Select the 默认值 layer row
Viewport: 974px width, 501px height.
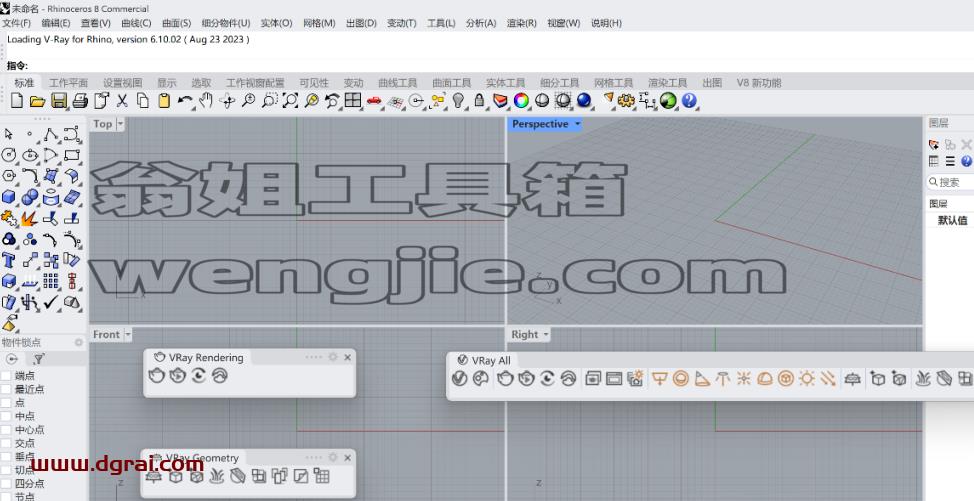tap(950, 220)
